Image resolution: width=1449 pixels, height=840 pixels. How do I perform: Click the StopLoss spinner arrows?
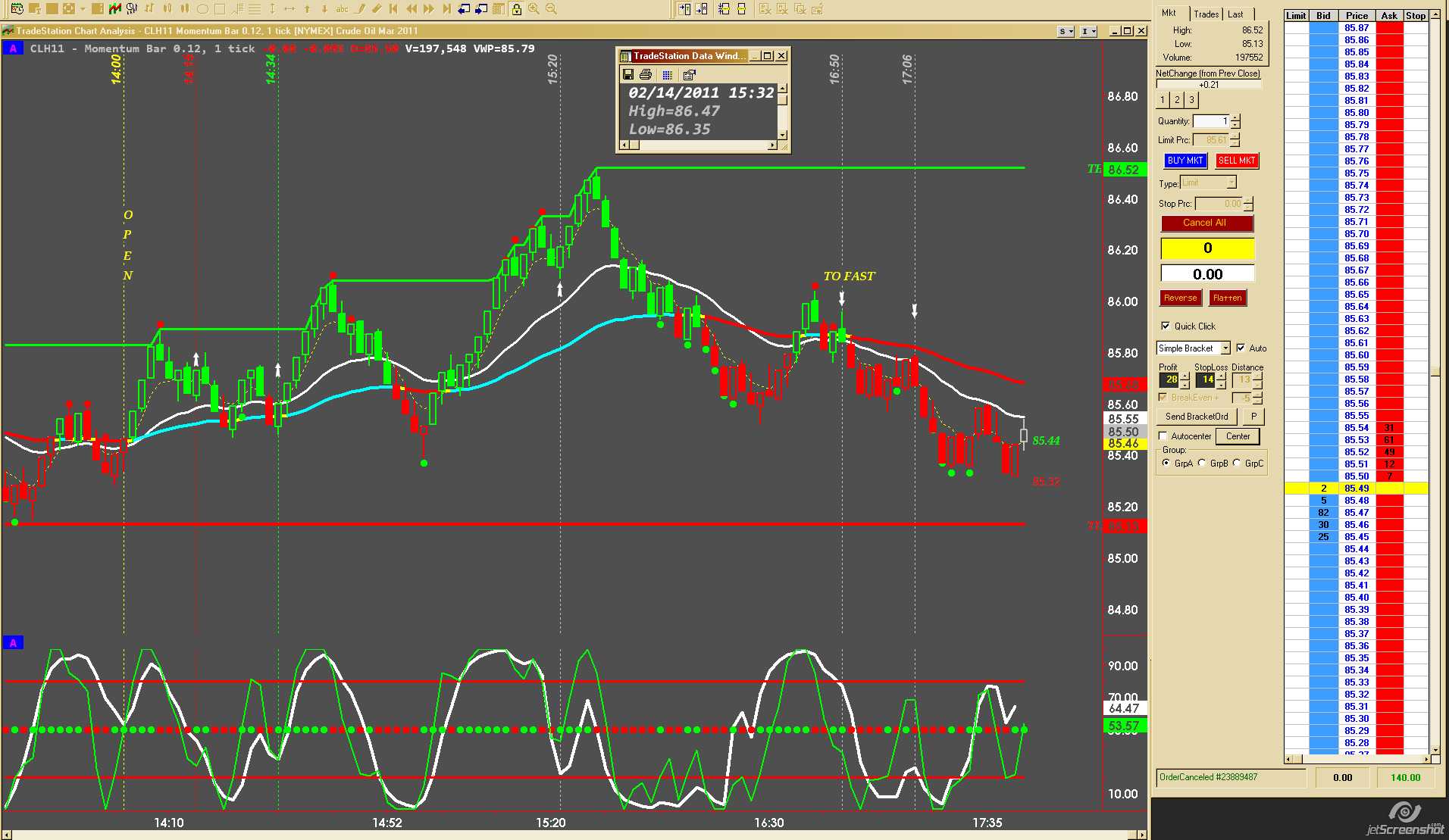pyautogui.click(x=1221, y=379)
